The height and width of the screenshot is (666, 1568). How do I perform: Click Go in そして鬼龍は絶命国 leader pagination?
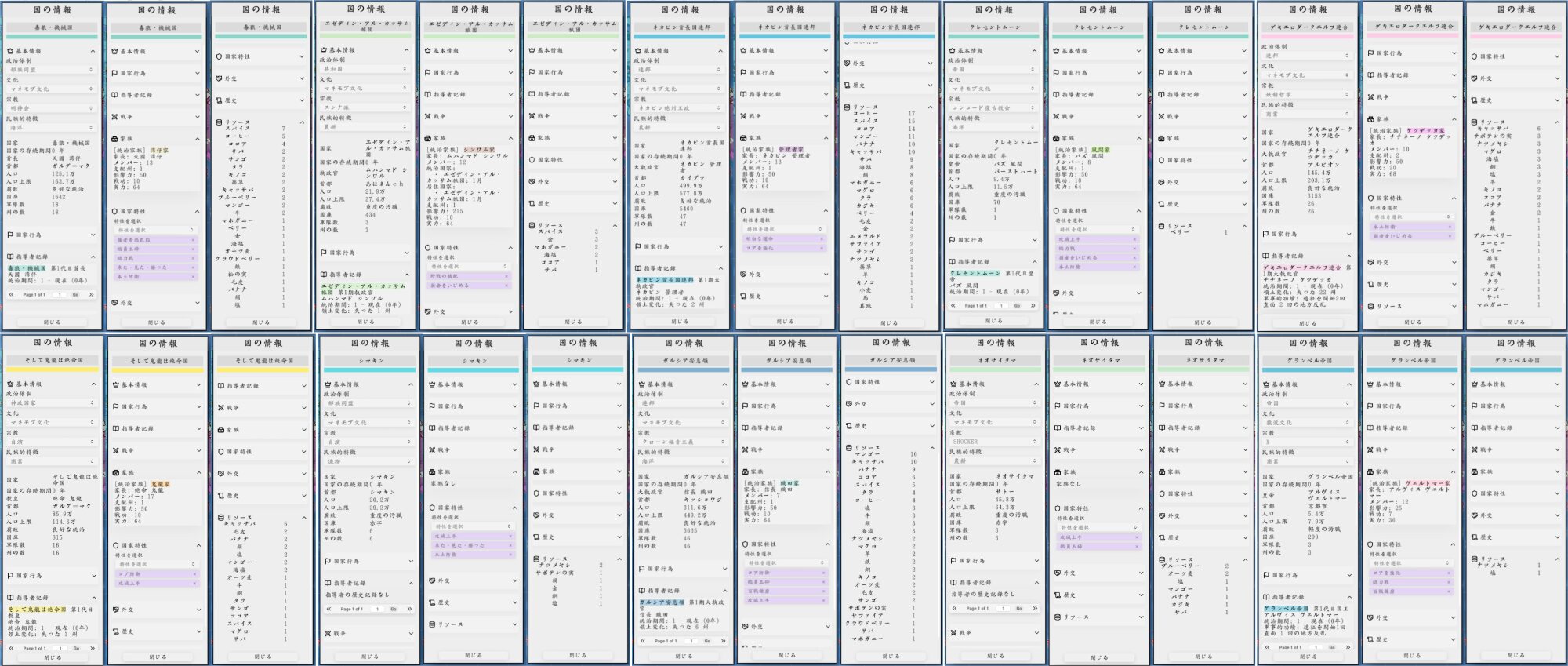coord(76,649)
